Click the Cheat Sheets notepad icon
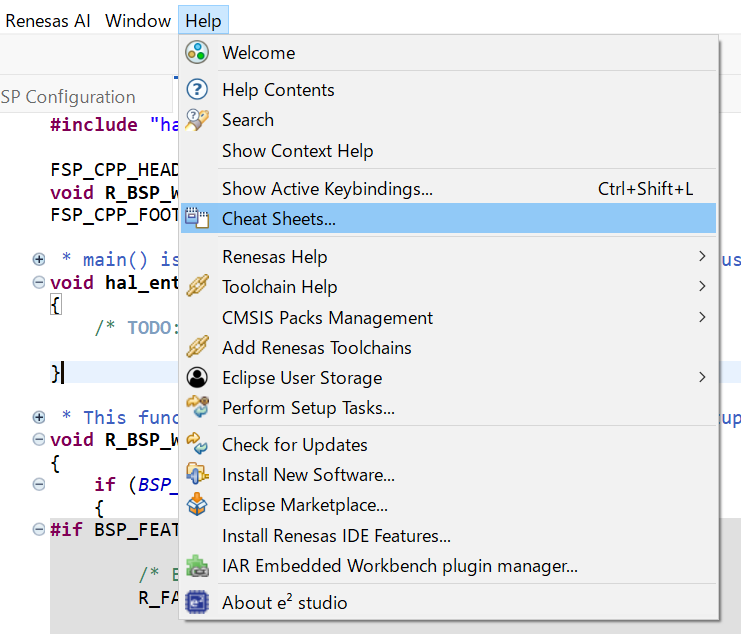Viewport: 741px width, 634px height. [197, 218]
